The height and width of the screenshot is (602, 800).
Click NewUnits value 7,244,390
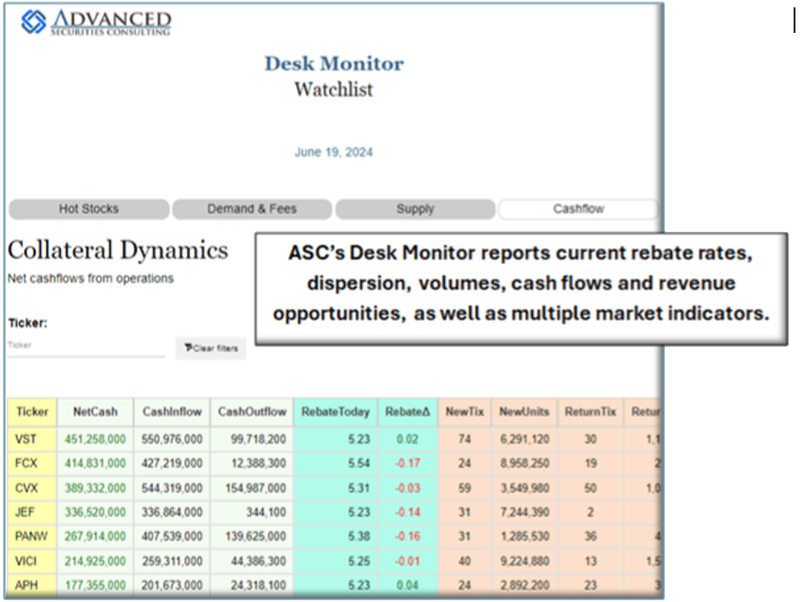tap(524, 512)
